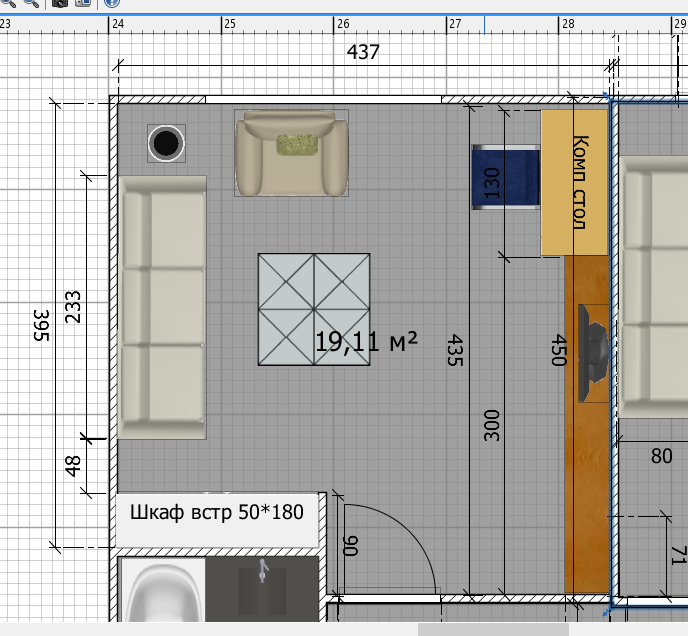
Task: Click the Zoom in magnifier toolbar icon
Action: [x=8, y=3]
